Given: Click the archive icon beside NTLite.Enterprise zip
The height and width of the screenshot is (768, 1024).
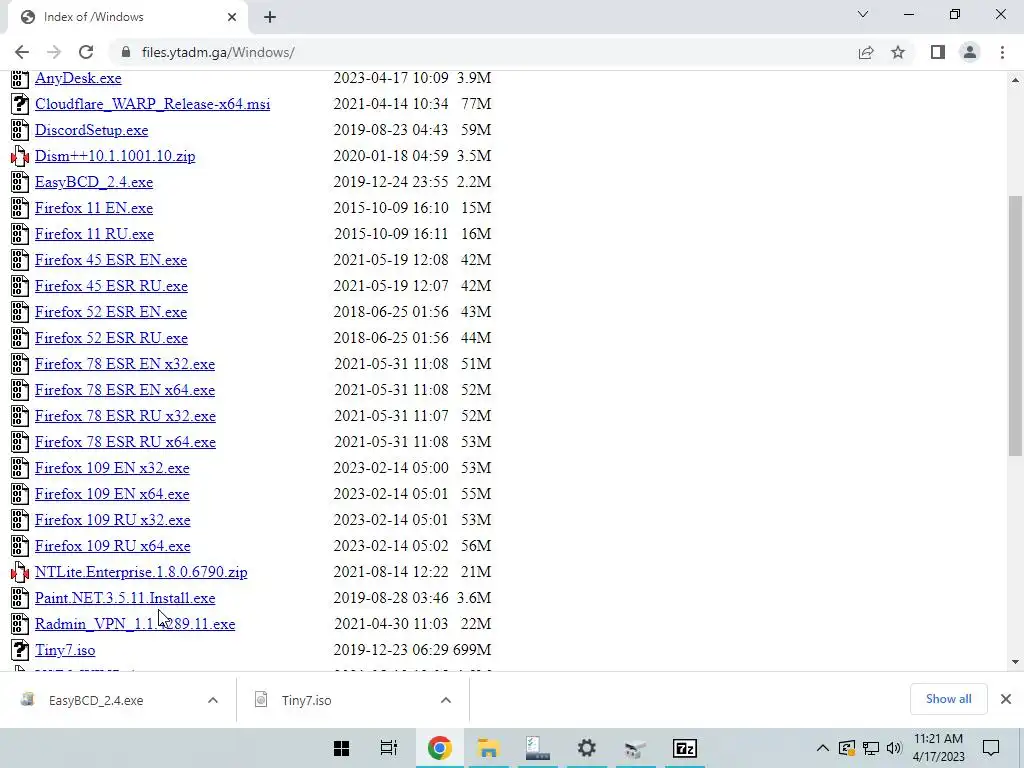Looking at the screenshot, I should 20,572.
